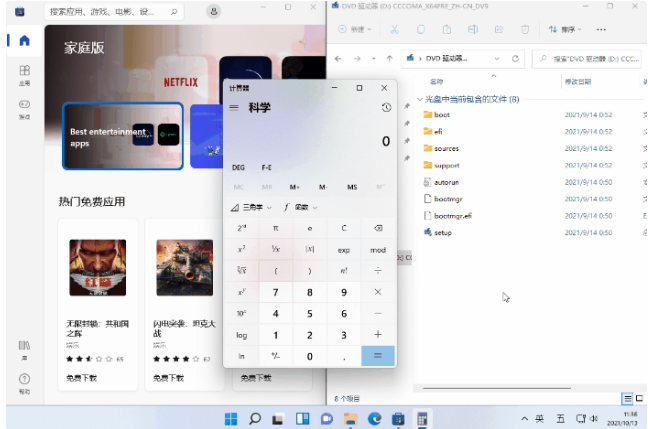Screen dimensions: 648x429
Task: Click the log key
Action: (x=241, y=335)
